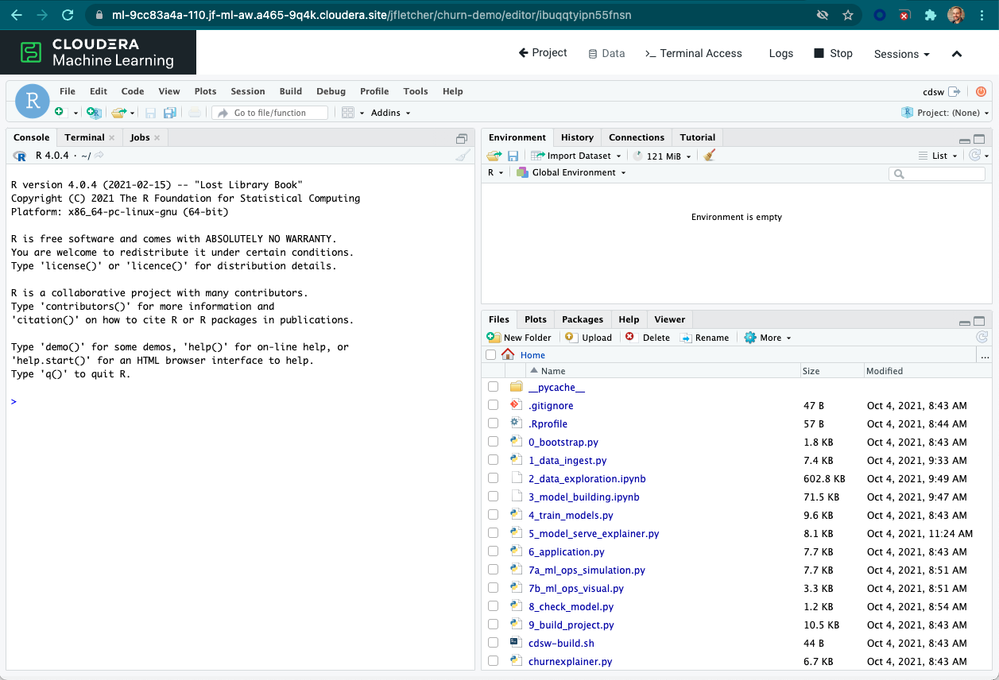999x680 pixels.
Task: Check the box next to churnexplainer.py
Action: [493, 661]
